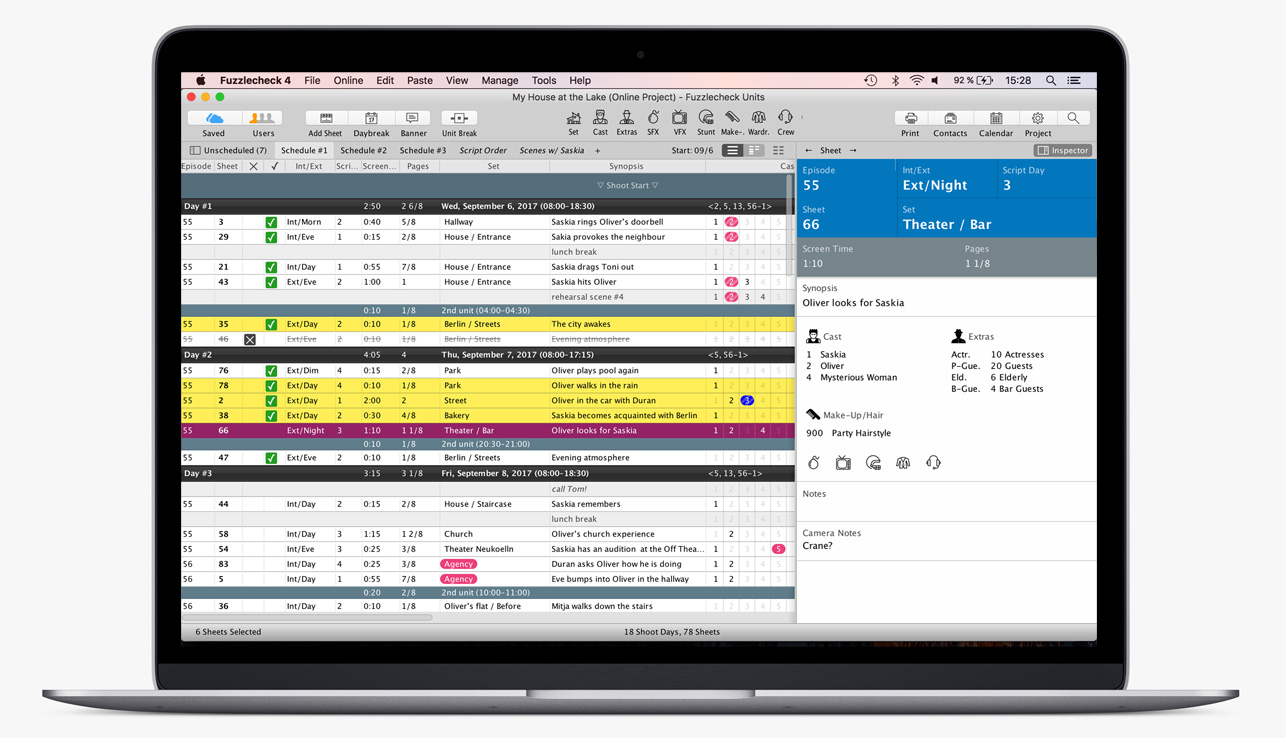Open Scenes w/ Saskia tab
Screen dimensions: 1286x738
pos(552,151)
